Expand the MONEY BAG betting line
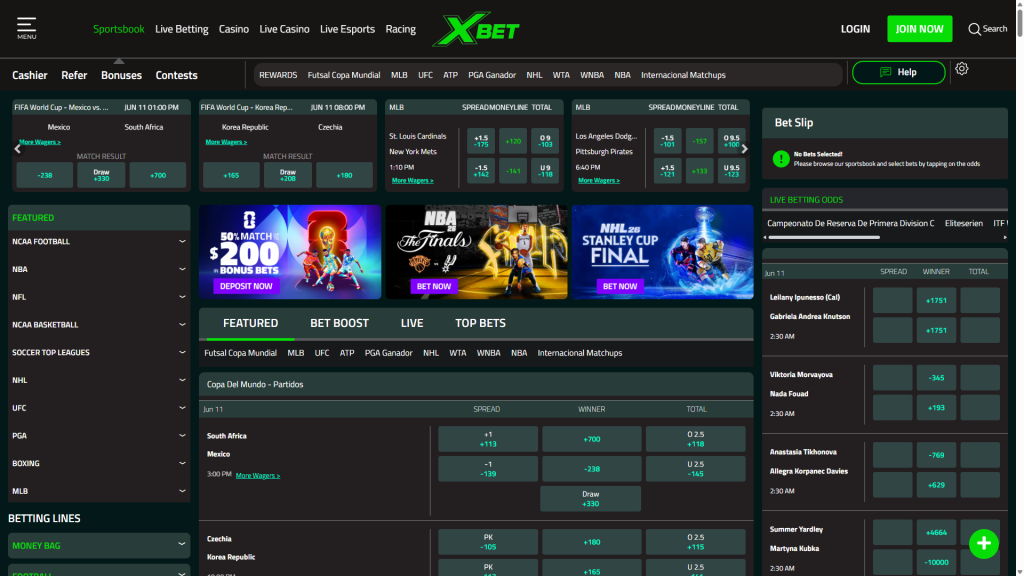This screenshot has width=1024, height=576. pyautogui.click(x=99, y=545)
